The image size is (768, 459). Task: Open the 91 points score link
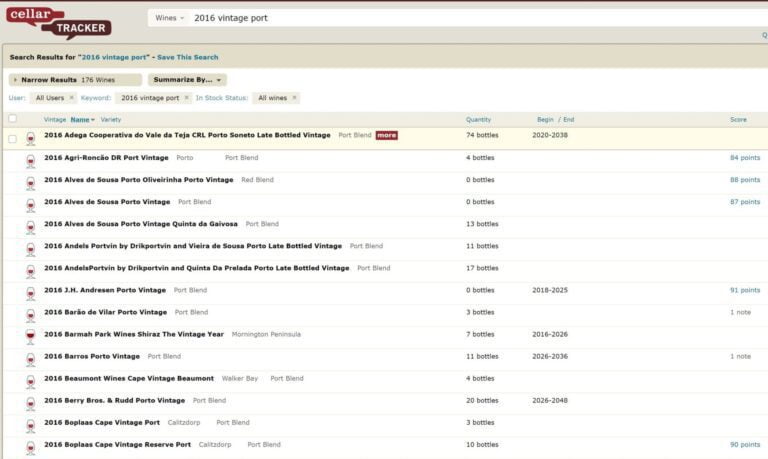745,290
